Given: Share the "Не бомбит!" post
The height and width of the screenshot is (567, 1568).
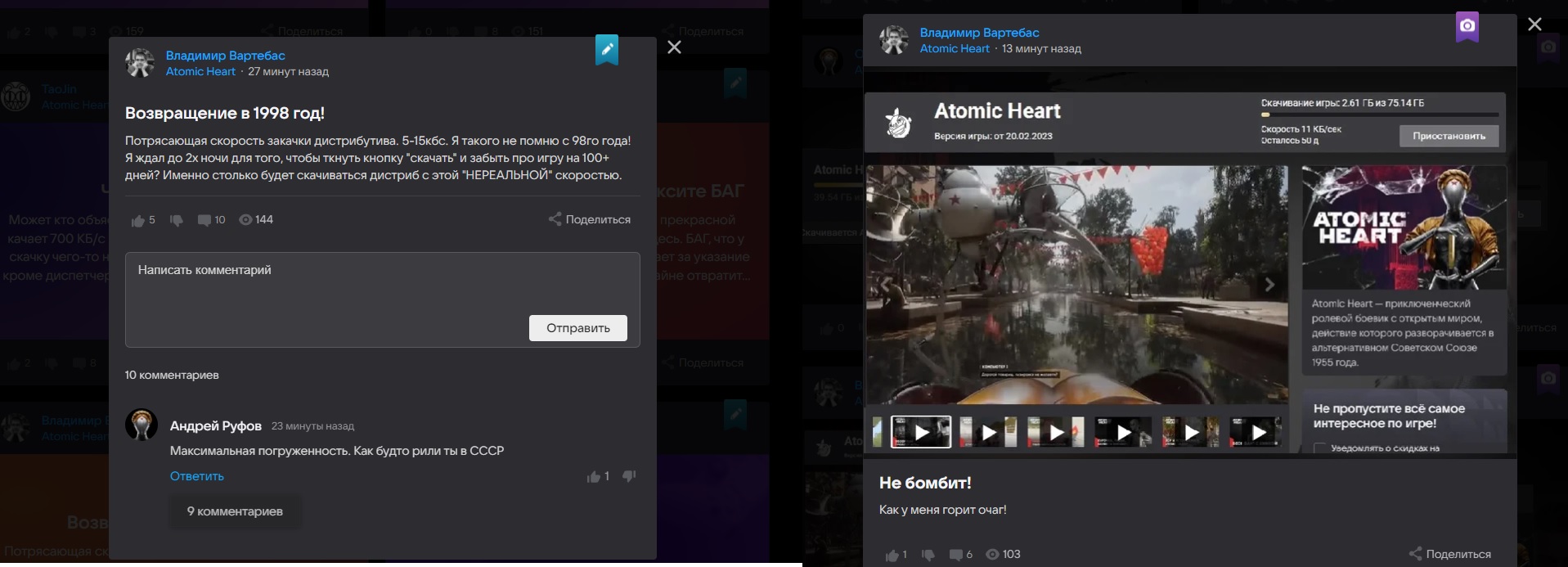Looking at the screenshot, I should click(x=1450, y=554).
